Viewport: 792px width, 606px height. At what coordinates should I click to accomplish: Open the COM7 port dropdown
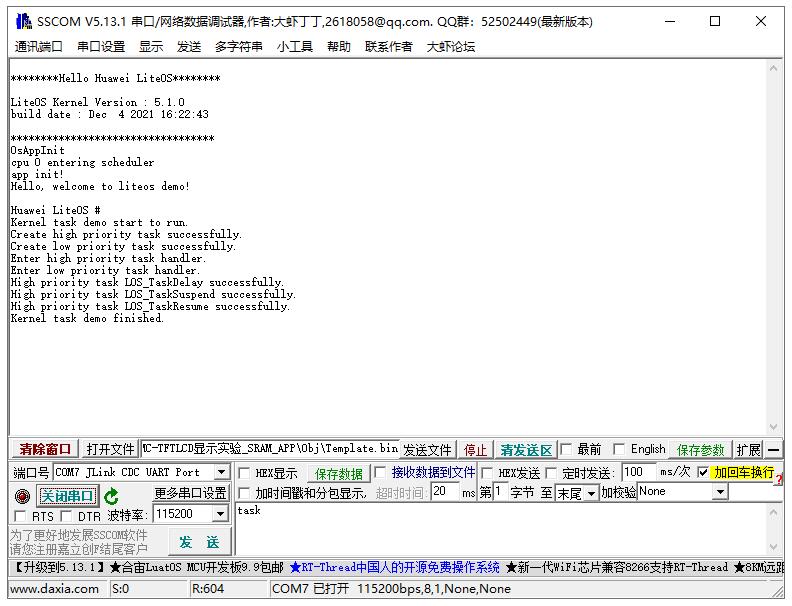221,472
